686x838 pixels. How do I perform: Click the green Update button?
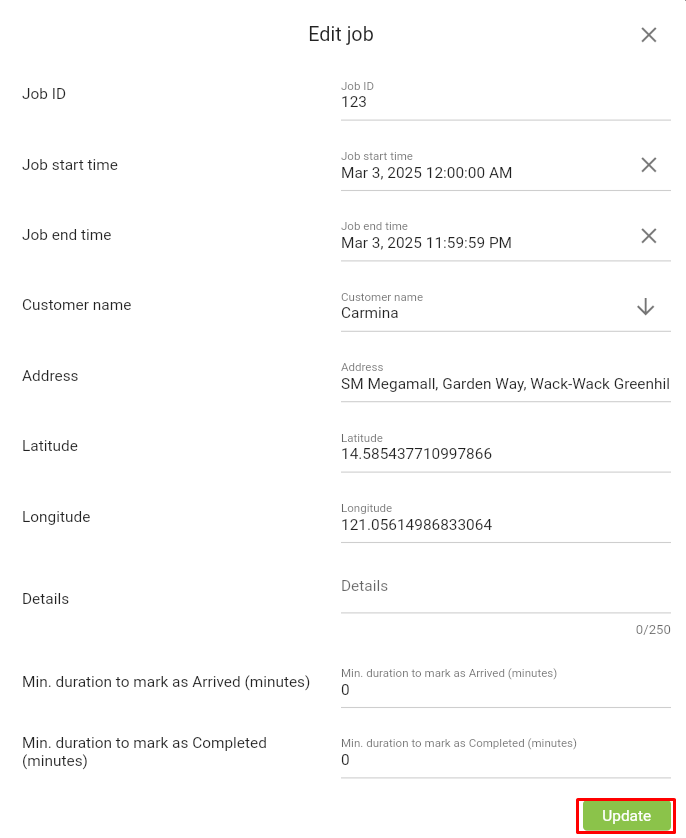point(626,816)
